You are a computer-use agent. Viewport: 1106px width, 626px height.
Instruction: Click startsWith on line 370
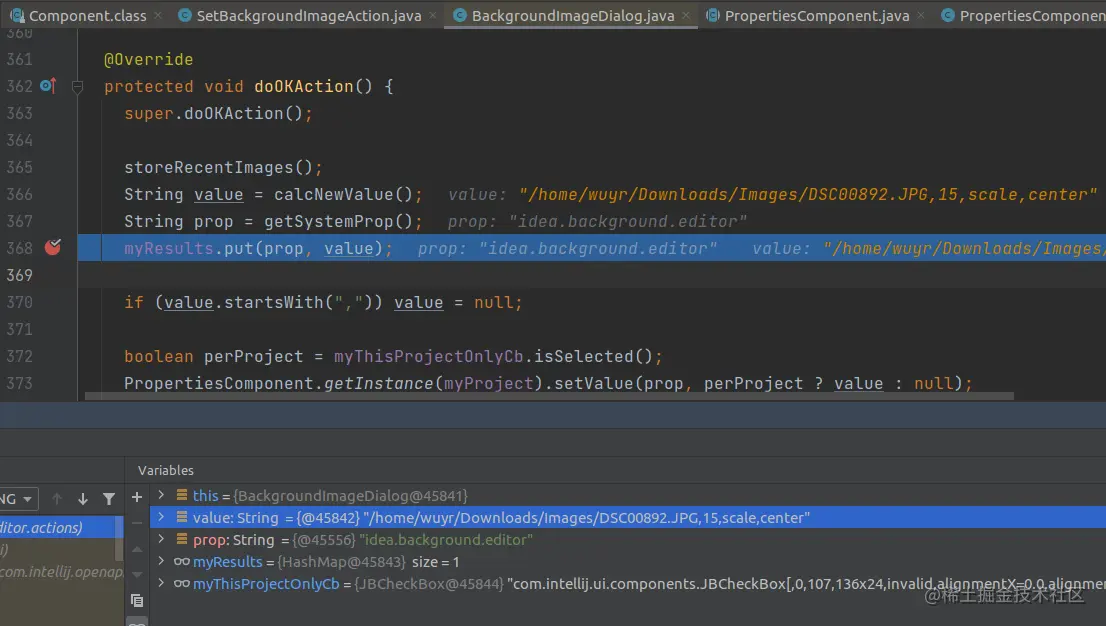coord(274,302)
